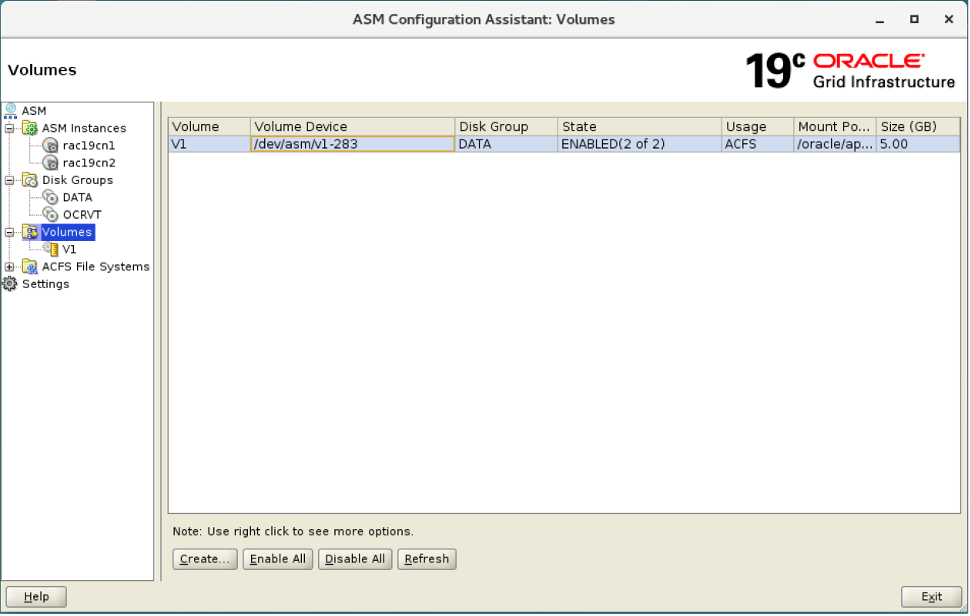
Task: Sort by the Usage column header
Action: [x=757, y=127]
